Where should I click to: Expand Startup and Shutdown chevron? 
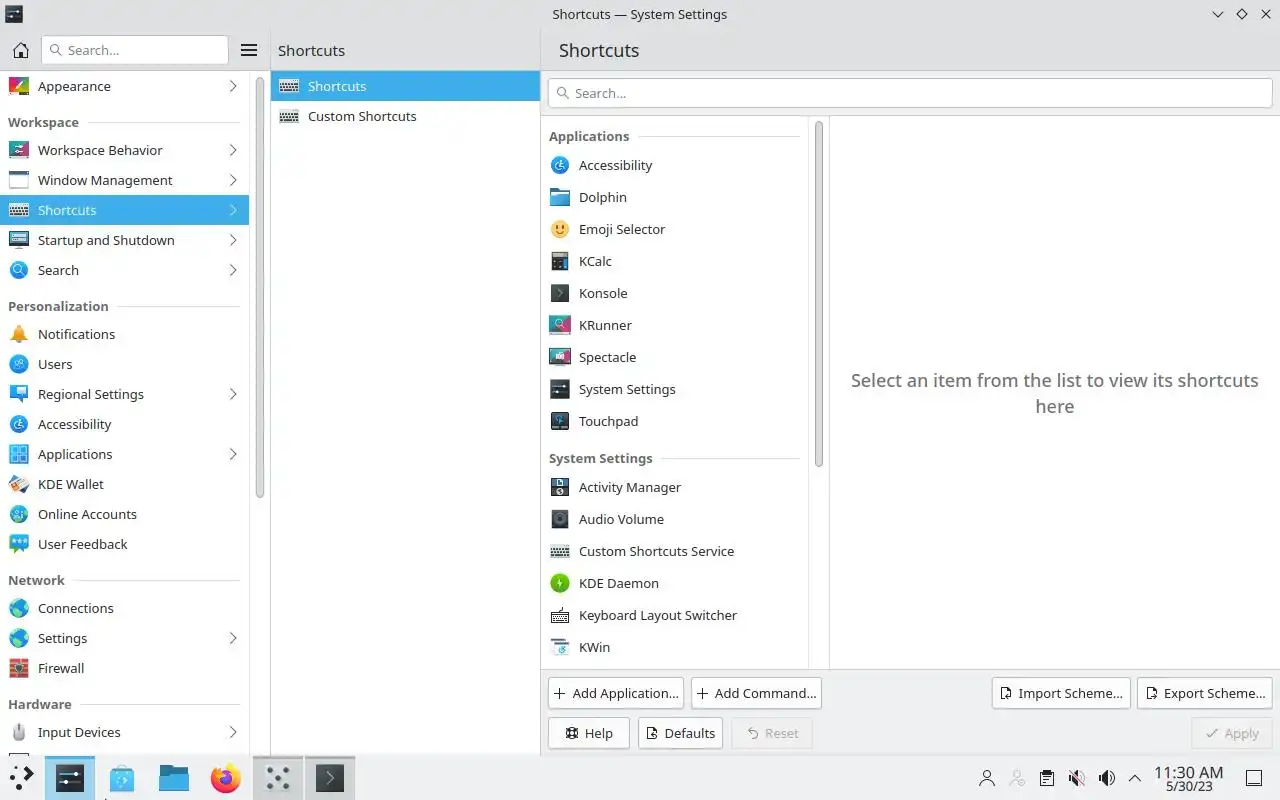point(233,240)
